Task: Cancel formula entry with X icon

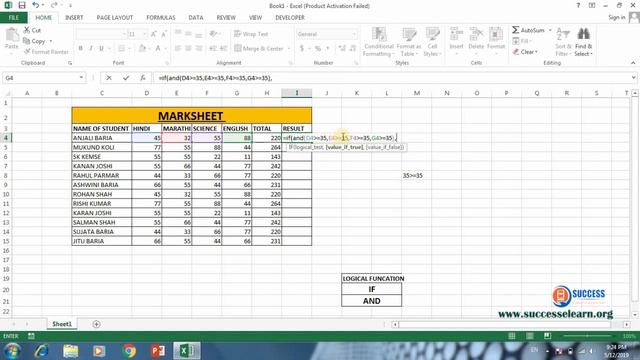Action: 109,78
